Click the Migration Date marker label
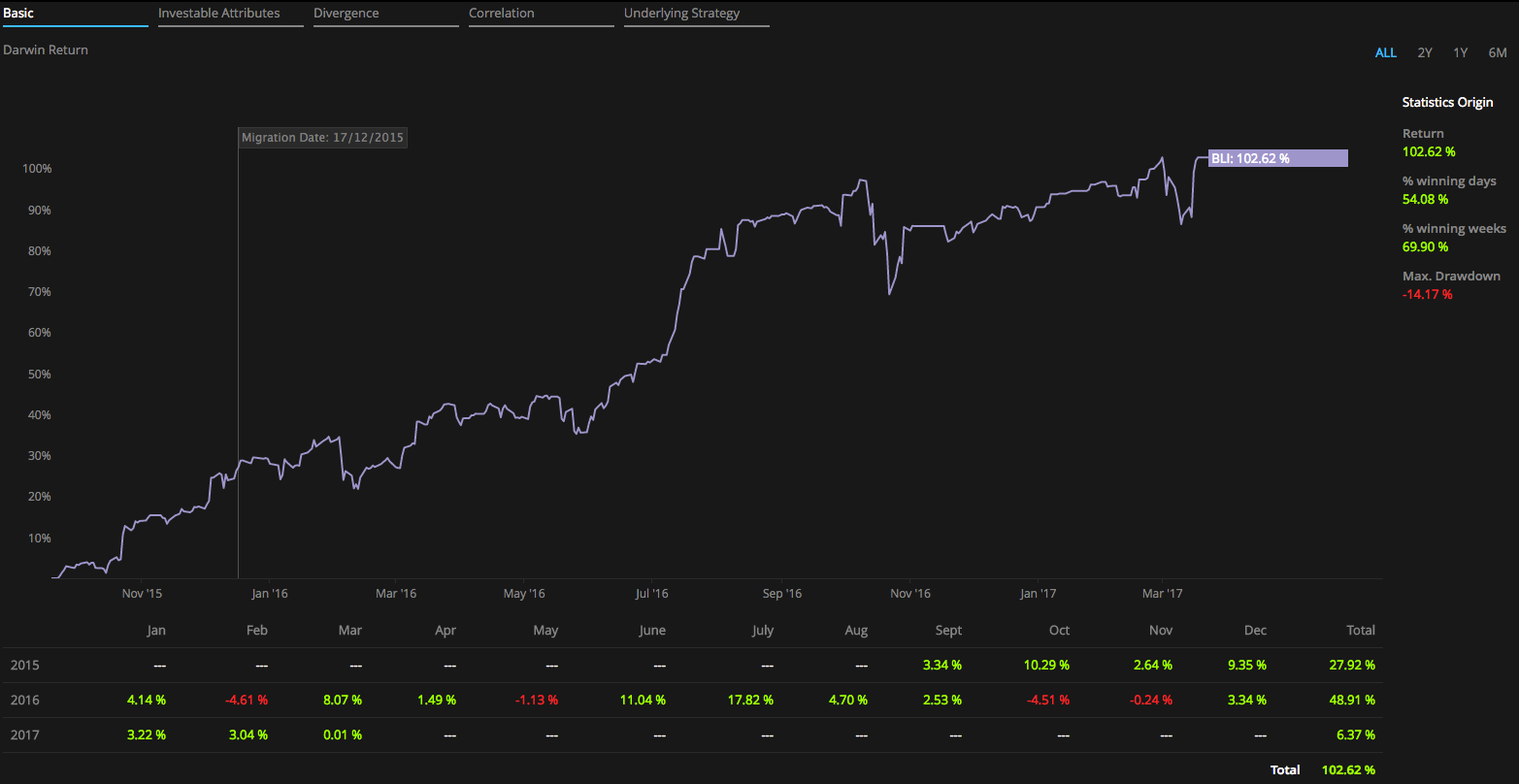Image resolution: width=1519 pixels, height=784 pixels. (x=322, y=138)
